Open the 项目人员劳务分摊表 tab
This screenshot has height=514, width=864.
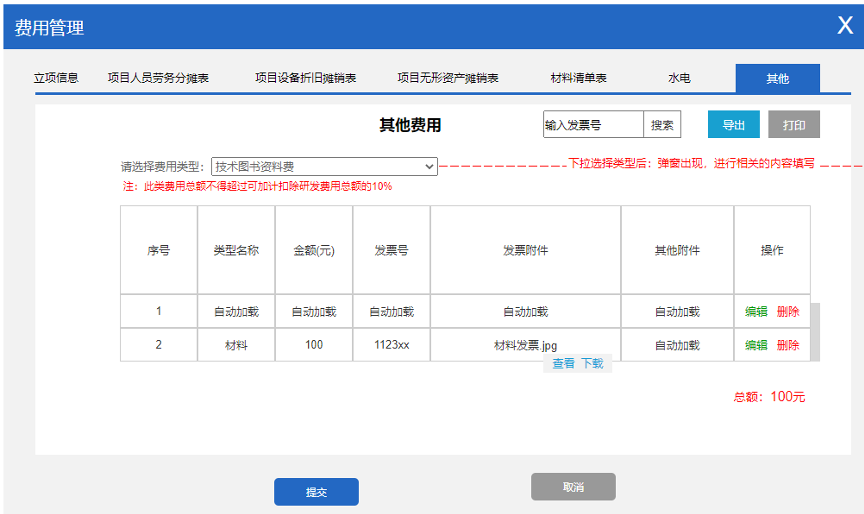point(158,78)
